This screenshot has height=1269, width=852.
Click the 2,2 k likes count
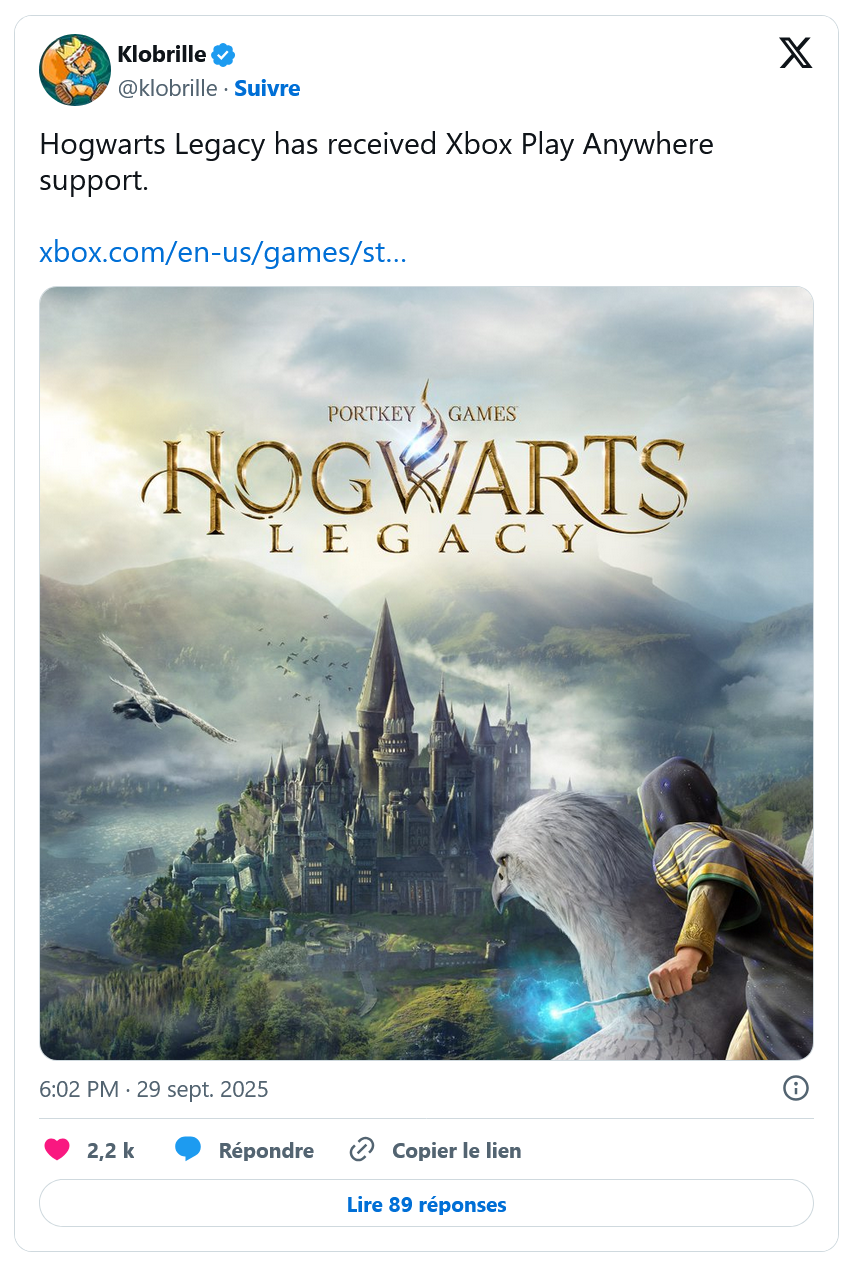click(x=111, y=1151)
